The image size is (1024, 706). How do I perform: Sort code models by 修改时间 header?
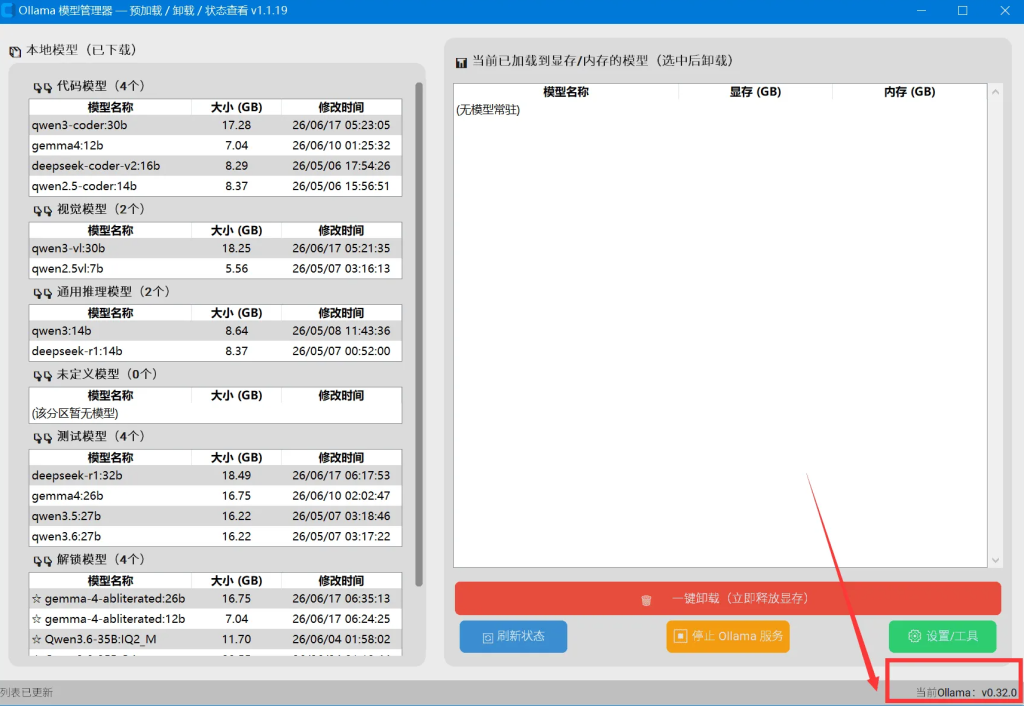click(341, 108)
